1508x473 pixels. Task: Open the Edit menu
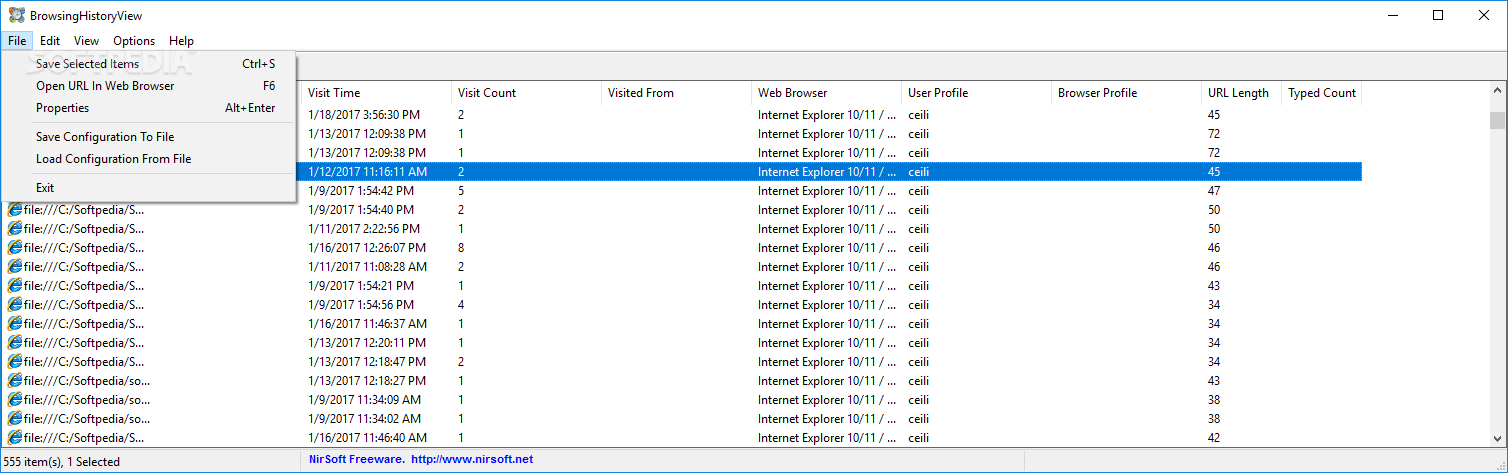[50, 41]
